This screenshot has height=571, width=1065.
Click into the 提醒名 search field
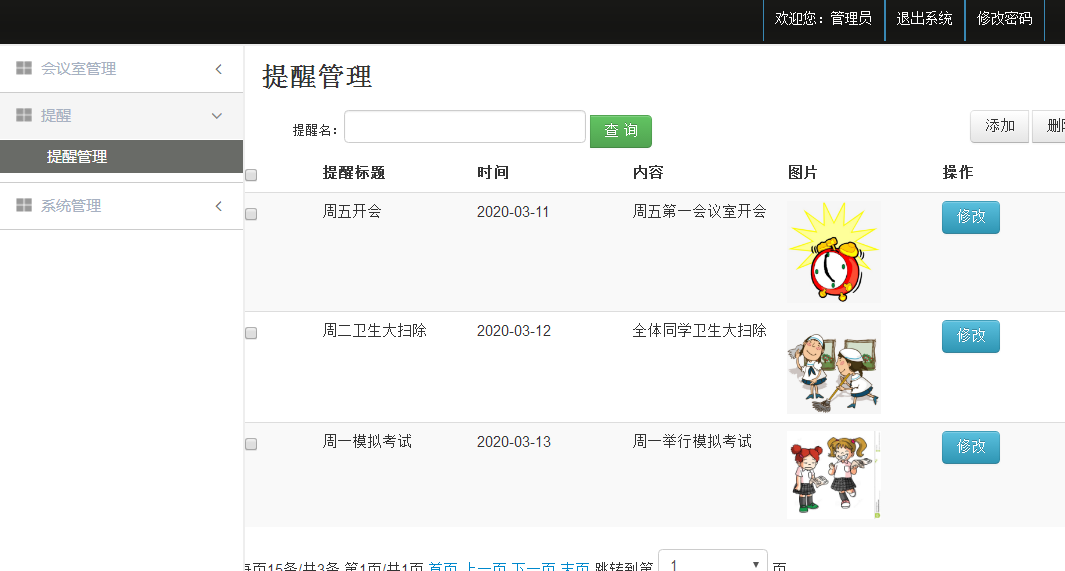465,127
